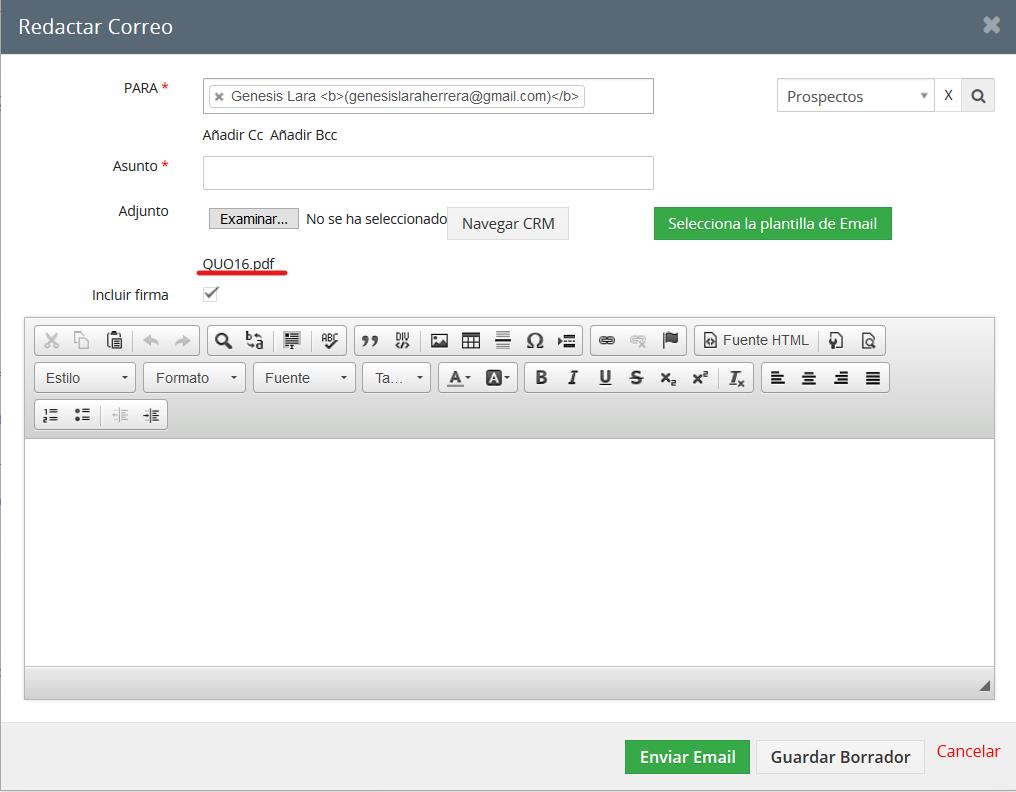Screen dimensions: 1016x792
Task: Open the text color picker
Action: [x=459, y=378]
